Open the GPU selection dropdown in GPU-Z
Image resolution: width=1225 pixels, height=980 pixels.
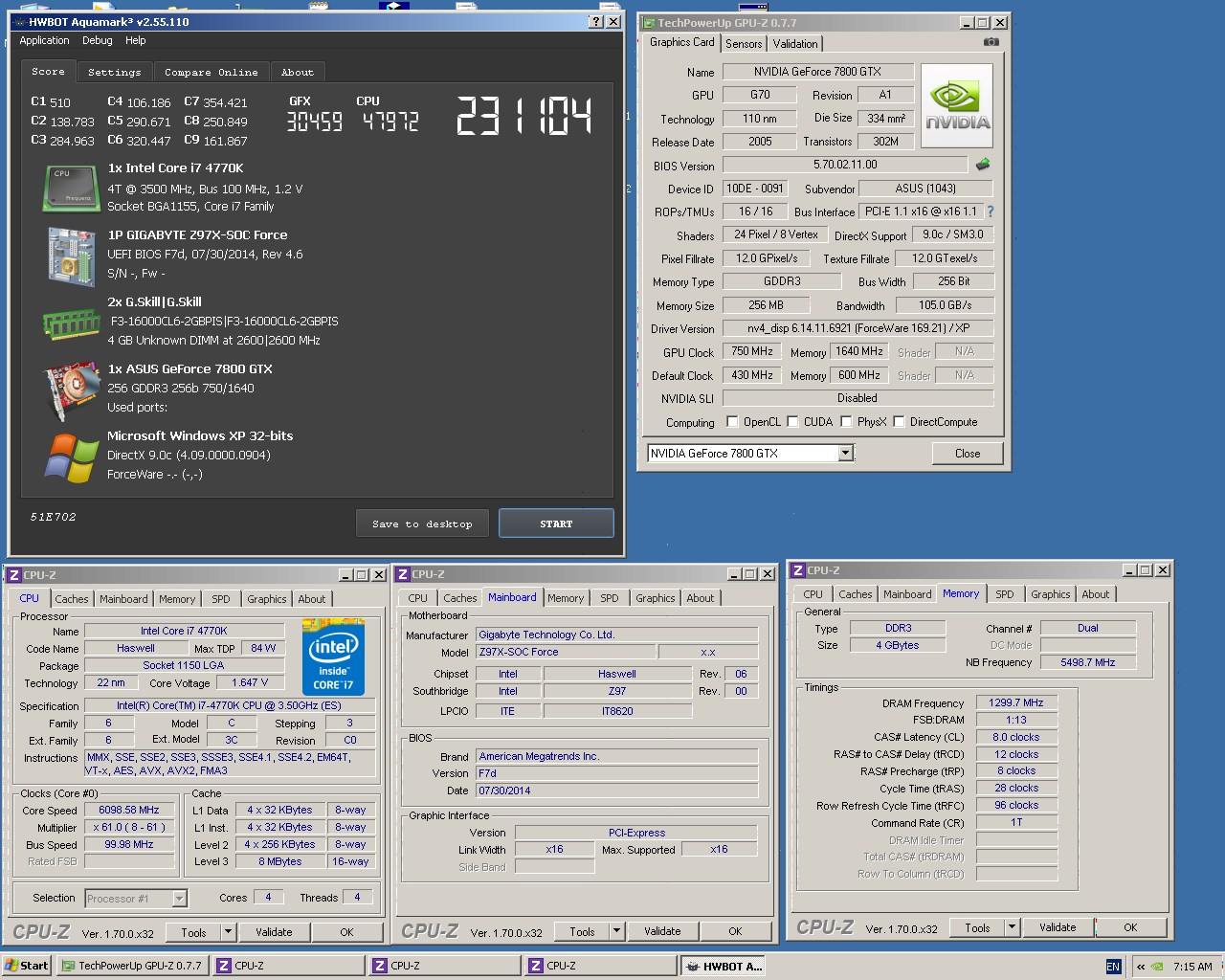coord(846,454)
